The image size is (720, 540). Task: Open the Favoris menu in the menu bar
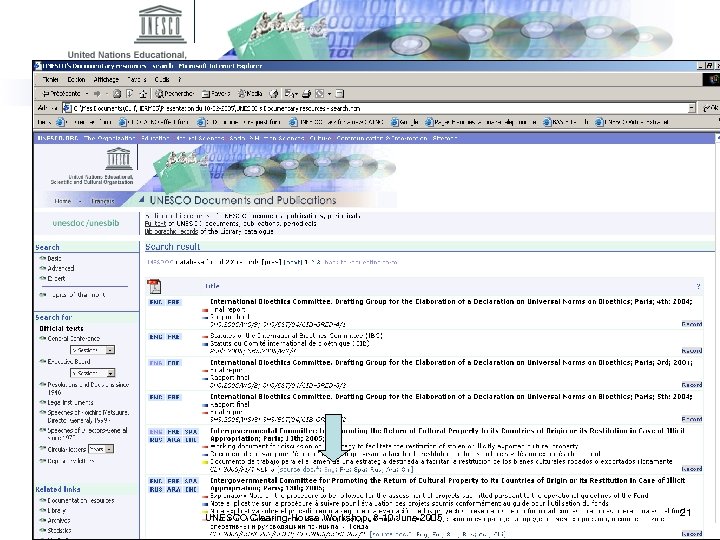(136, 79)
